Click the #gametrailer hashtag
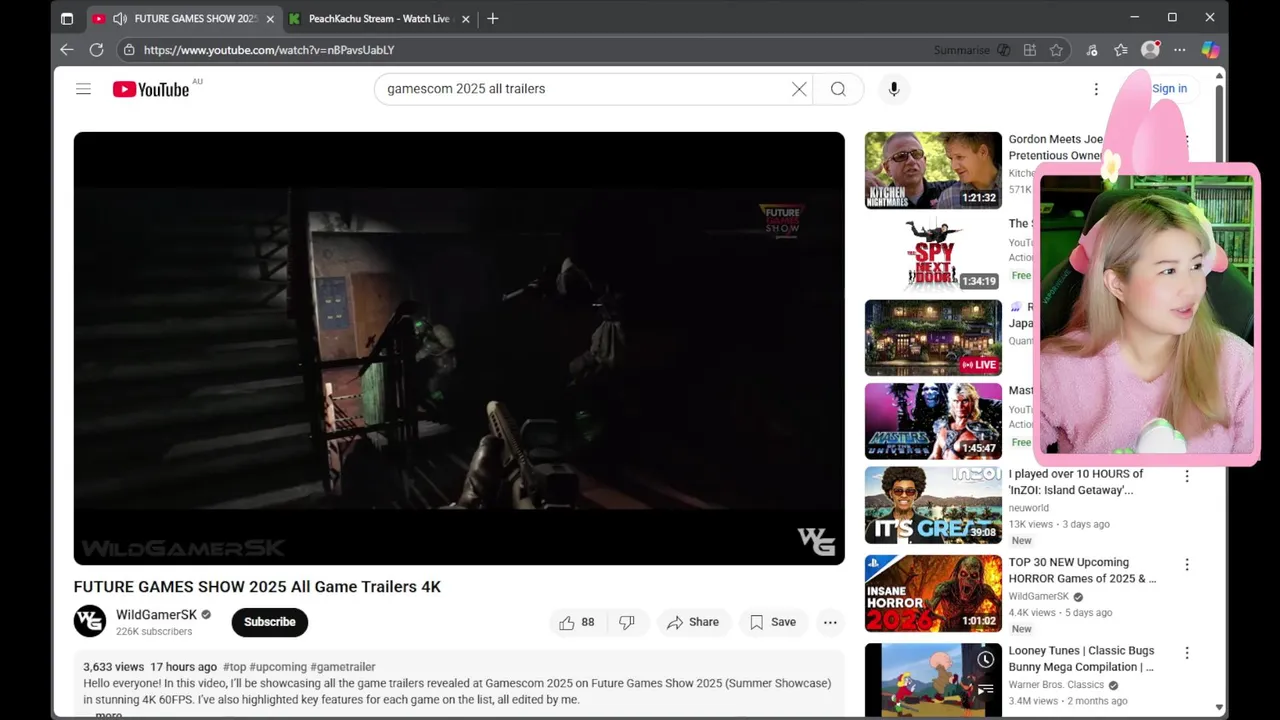This screenshot has width=1280, height=720. pos(342,667)
